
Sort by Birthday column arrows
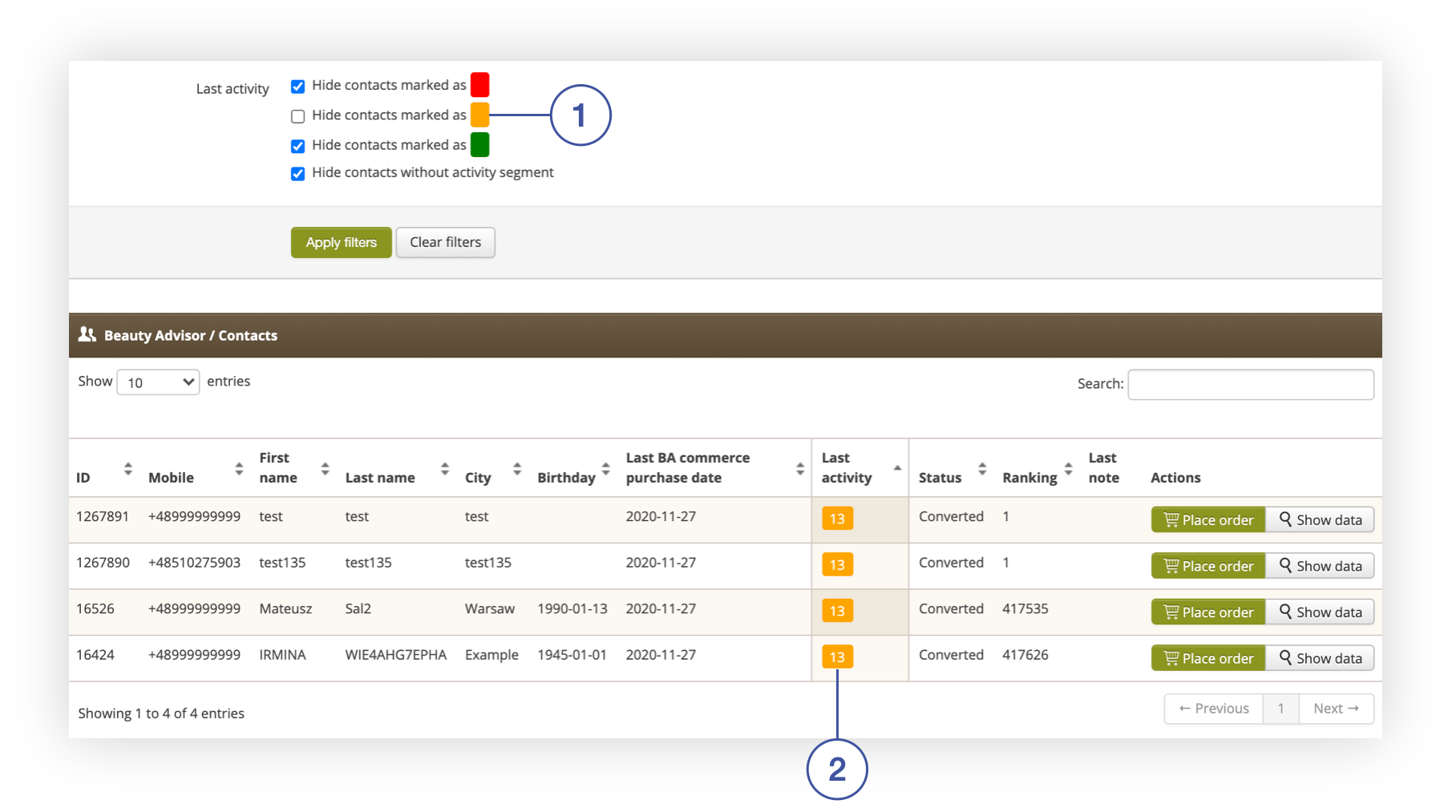(x=606, y=469)
